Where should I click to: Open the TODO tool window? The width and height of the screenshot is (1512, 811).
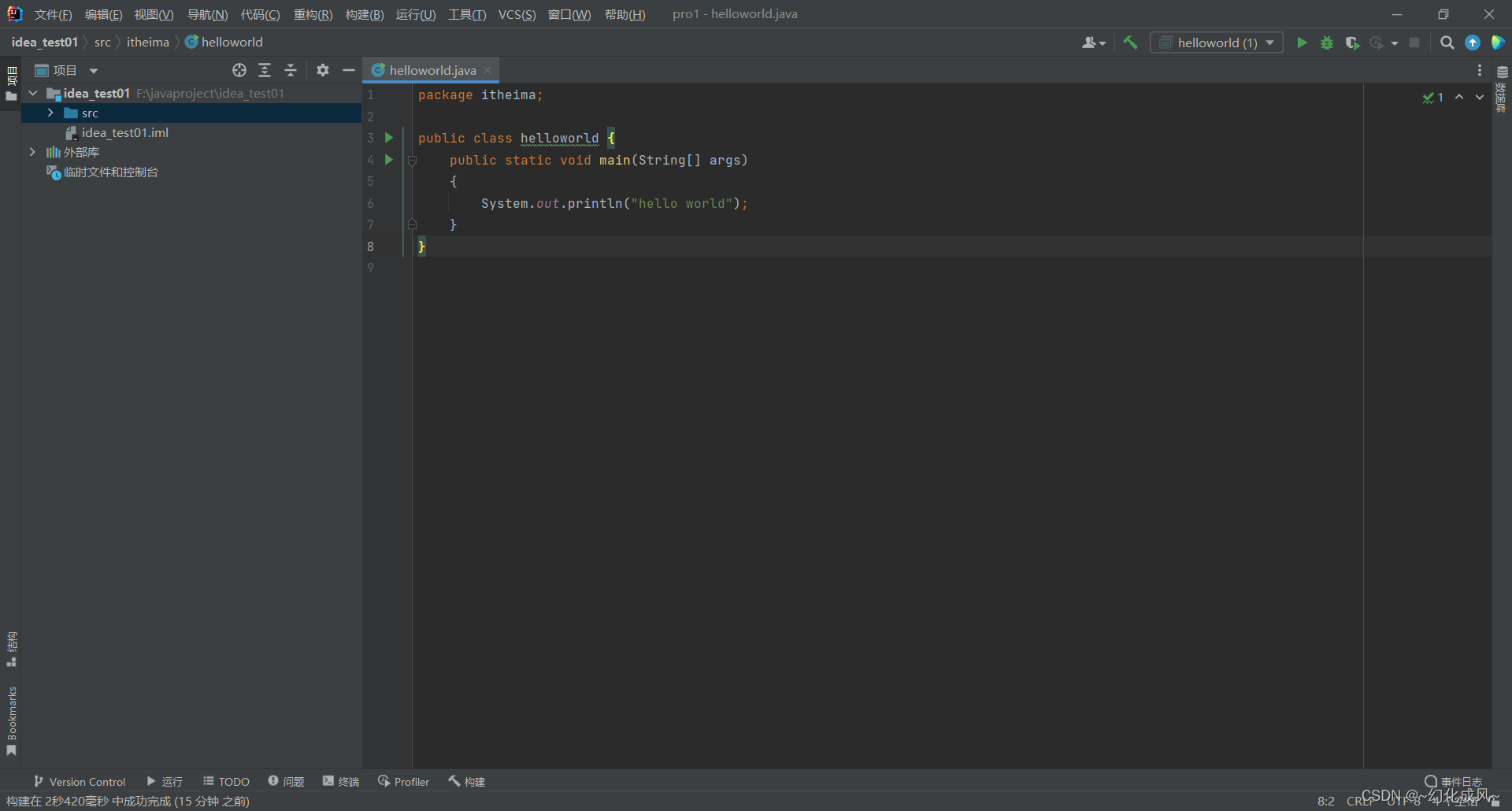(x=226, y=781)
